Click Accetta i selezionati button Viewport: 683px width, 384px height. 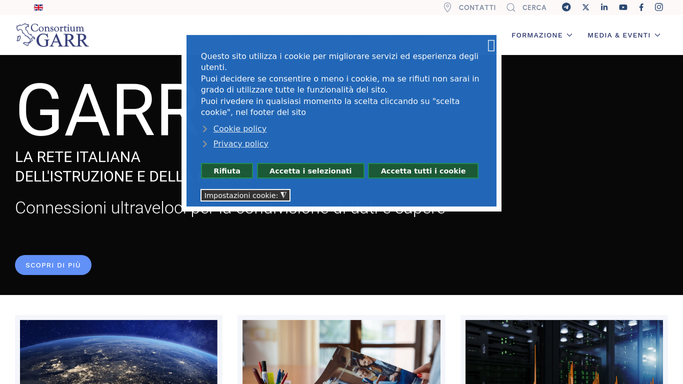click(311, 171)
